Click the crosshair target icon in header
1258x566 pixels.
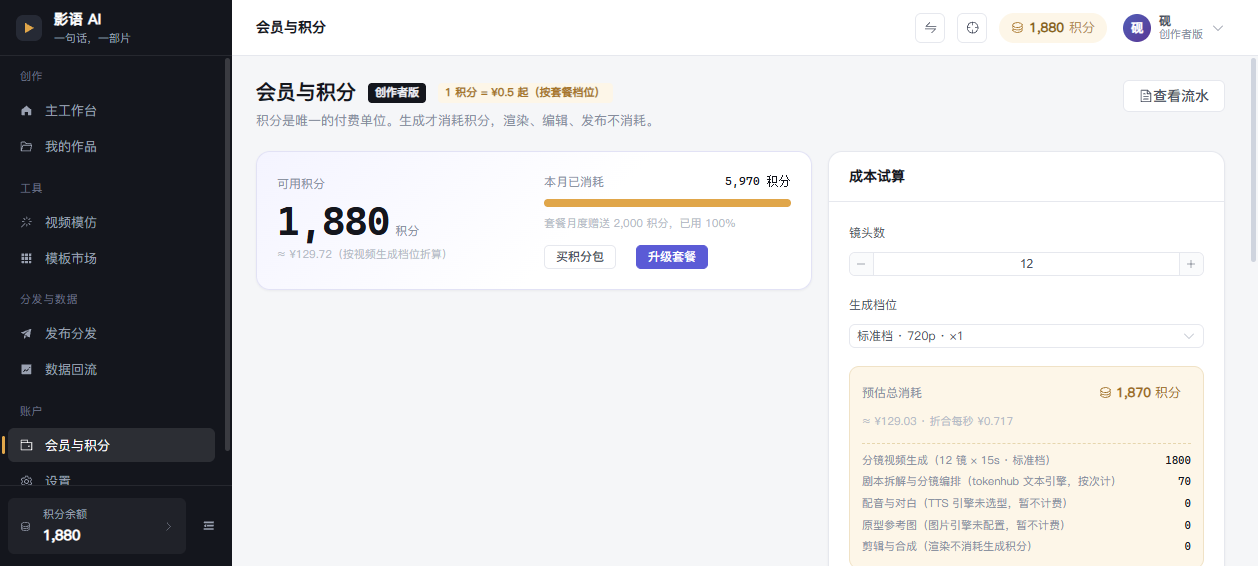(972, 28)
